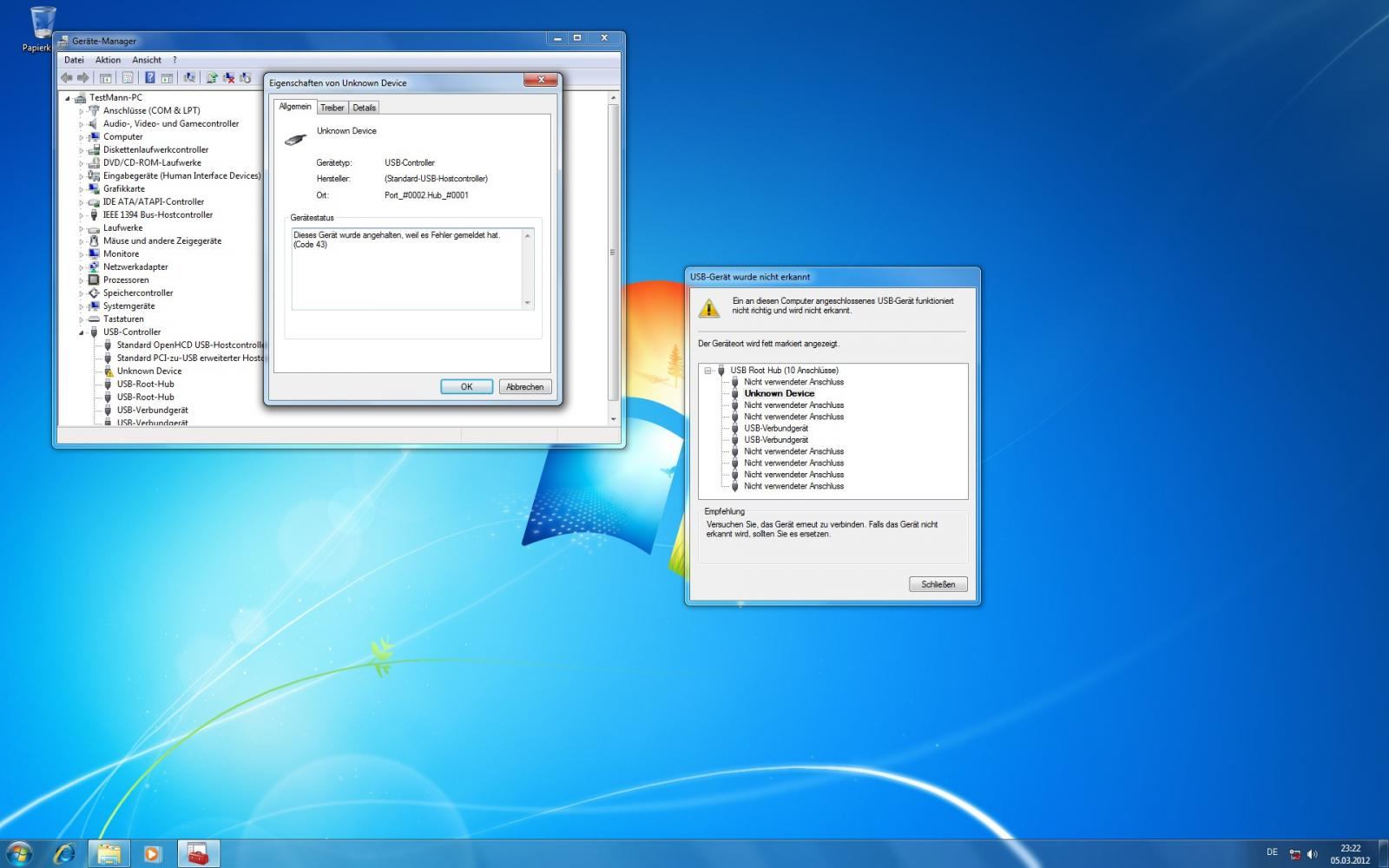Select DVD/CD-ROM-Laufwerke in the device tree
This screenshot has width=1389, height=868.
(x=152, y=162)
